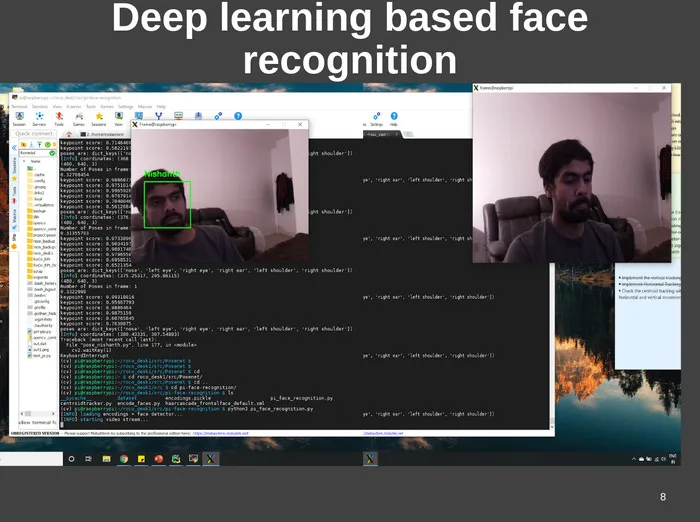Open File Explorer from the taskbar
This screenshot has height=522, width=700.
tap(106, 459)
